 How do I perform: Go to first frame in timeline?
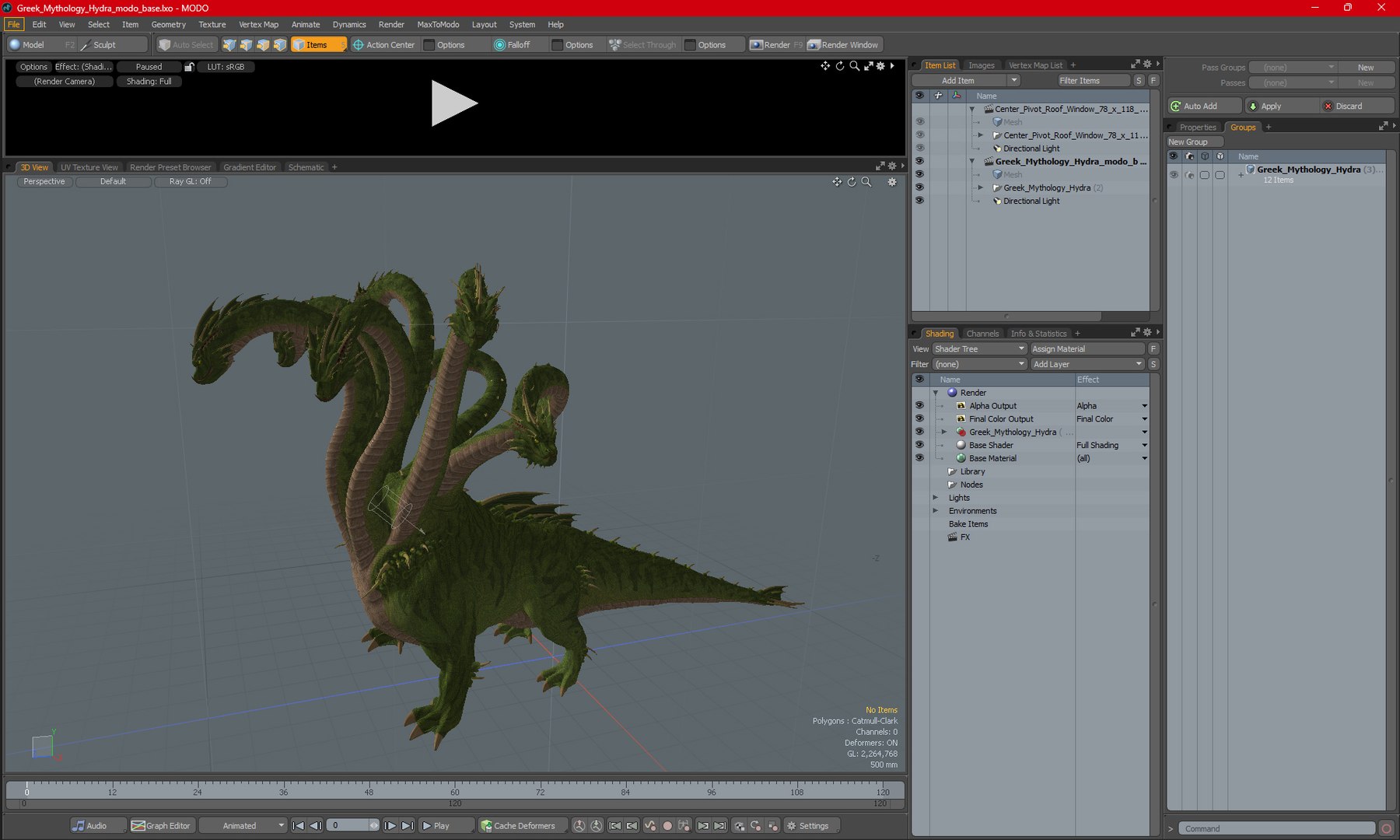click(x=298, y=826)
